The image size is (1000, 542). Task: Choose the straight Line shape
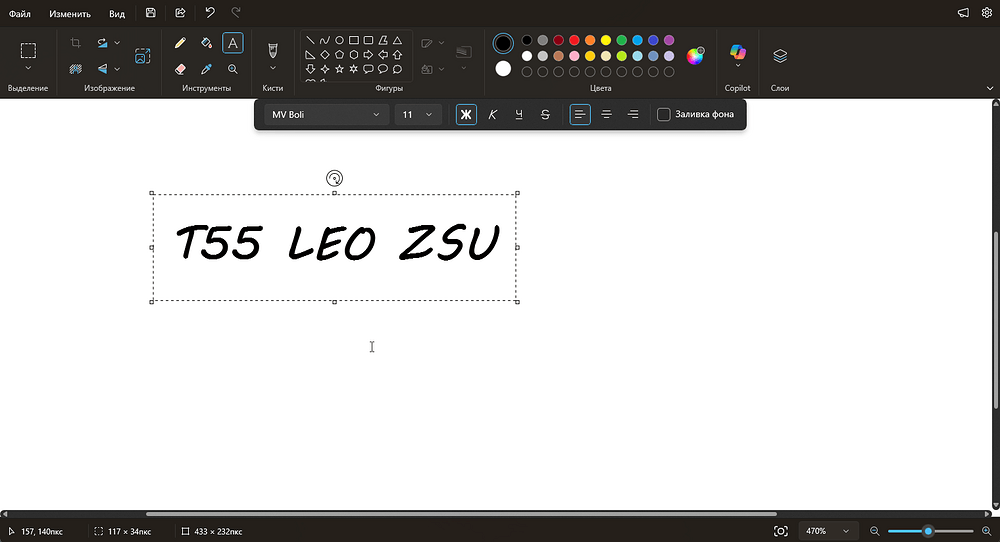[x=310, y=40]
